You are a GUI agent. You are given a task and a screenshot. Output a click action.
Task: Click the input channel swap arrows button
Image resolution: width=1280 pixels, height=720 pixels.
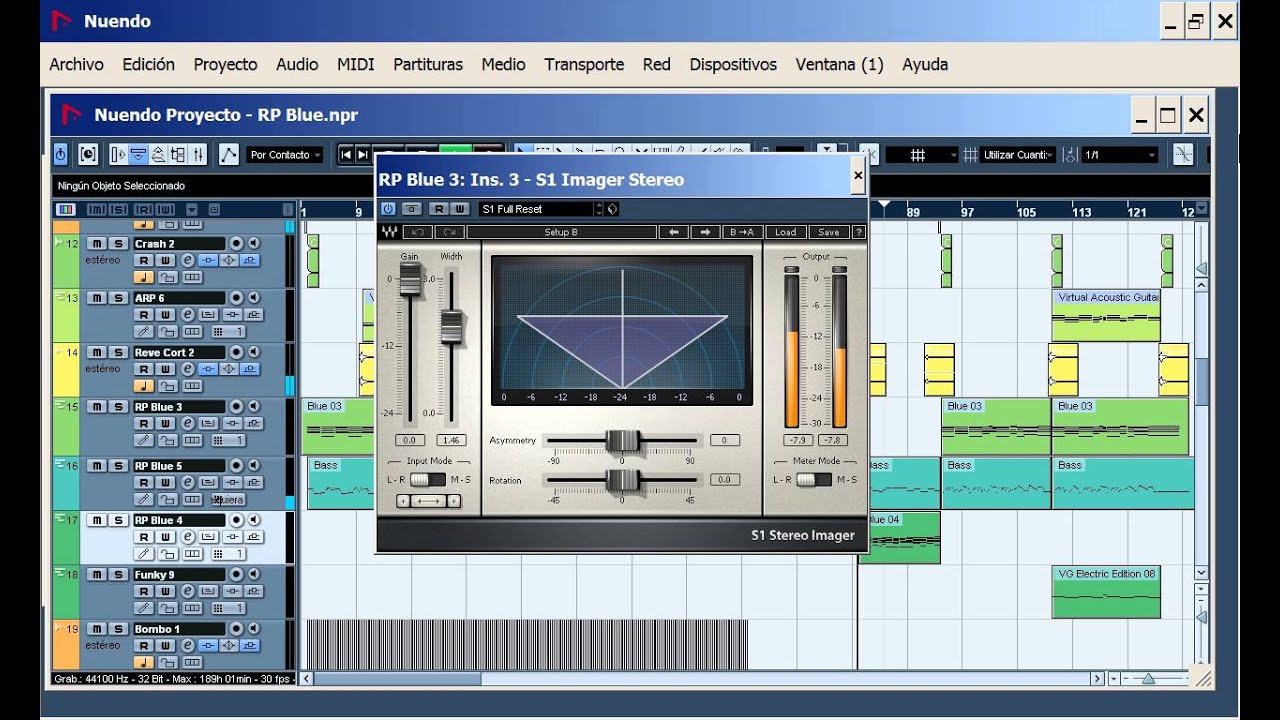click(x=428, y=501)
